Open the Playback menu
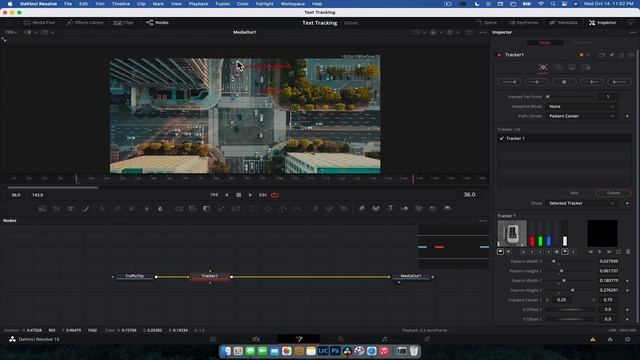The width and height of the screenshot is (640, 360). click(x=198, y=4)
